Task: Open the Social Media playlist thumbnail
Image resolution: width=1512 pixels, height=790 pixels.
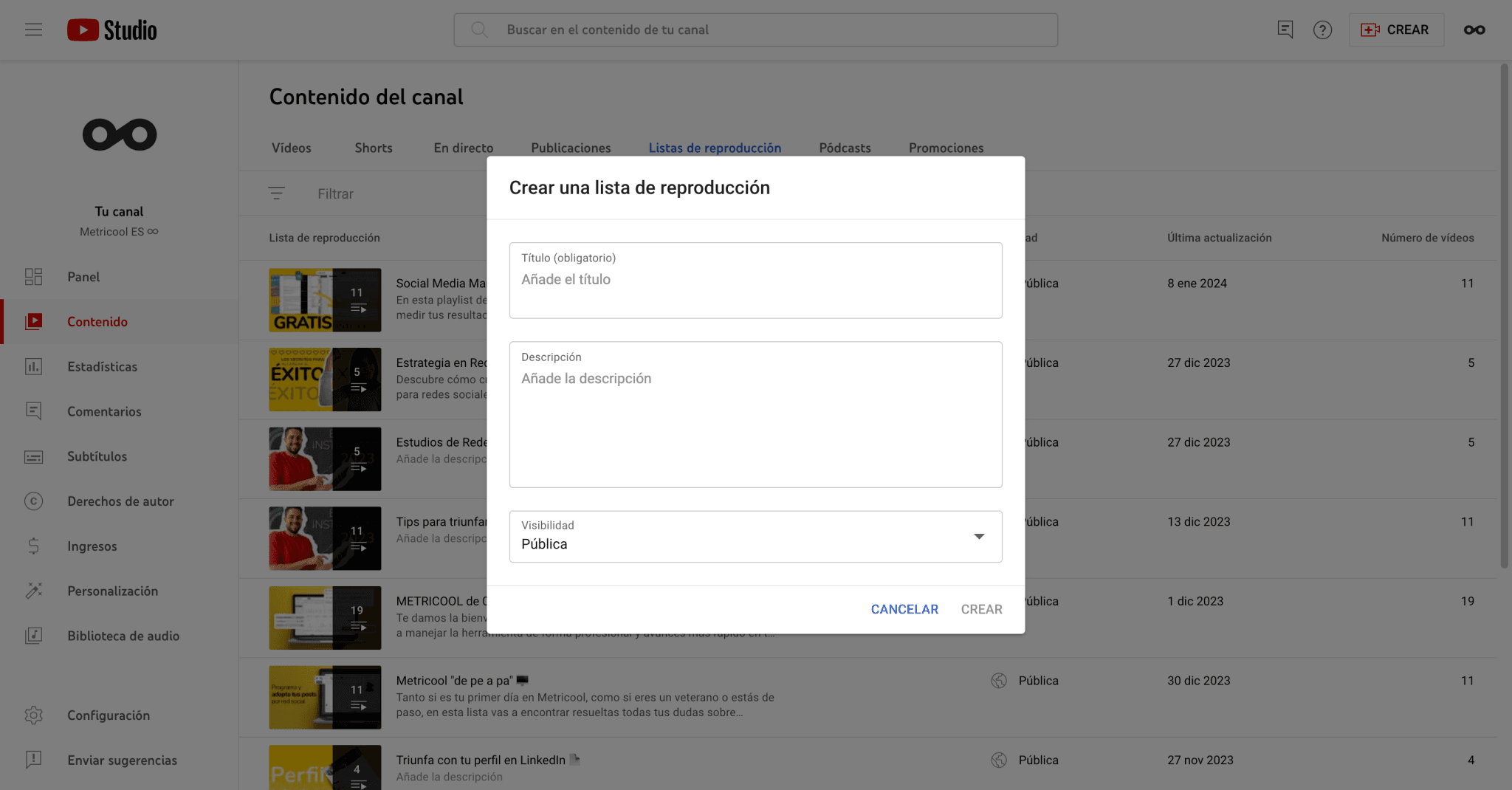Action: [325, 300]
